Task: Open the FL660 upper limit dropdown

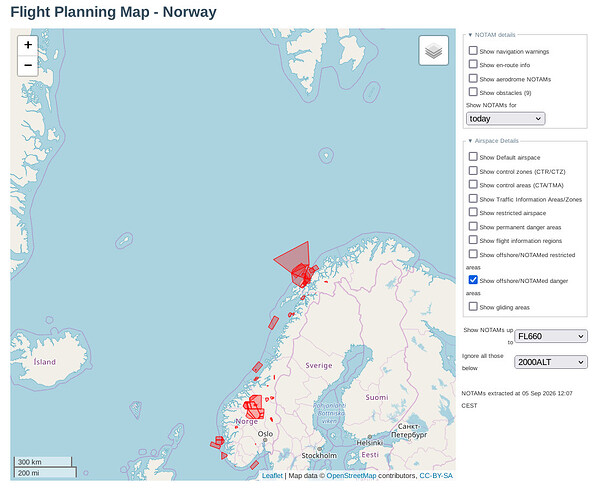Action: (551, 337)
